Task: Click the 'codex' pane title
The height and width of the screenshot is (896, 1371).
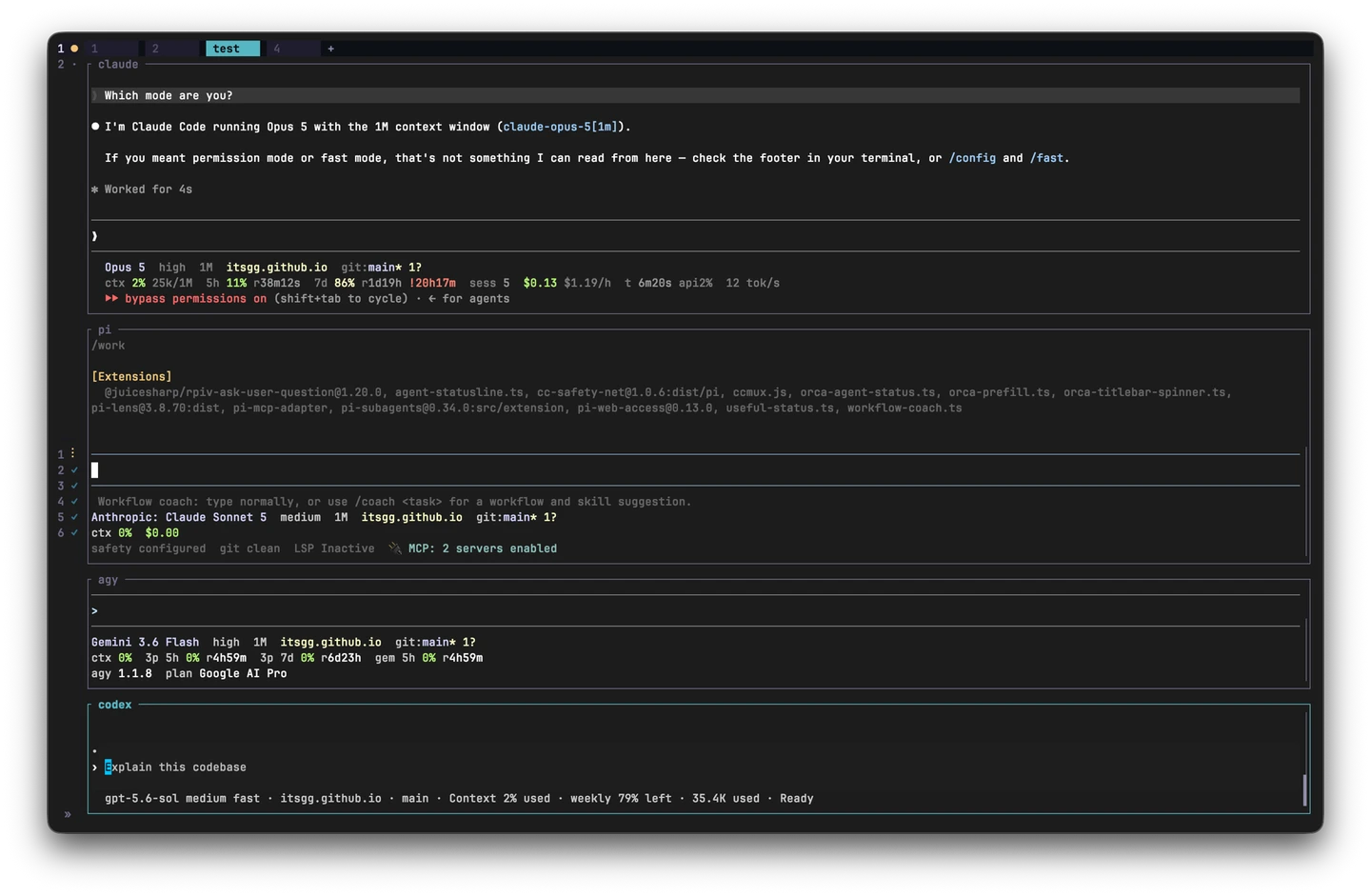Action: click(114, 705)
